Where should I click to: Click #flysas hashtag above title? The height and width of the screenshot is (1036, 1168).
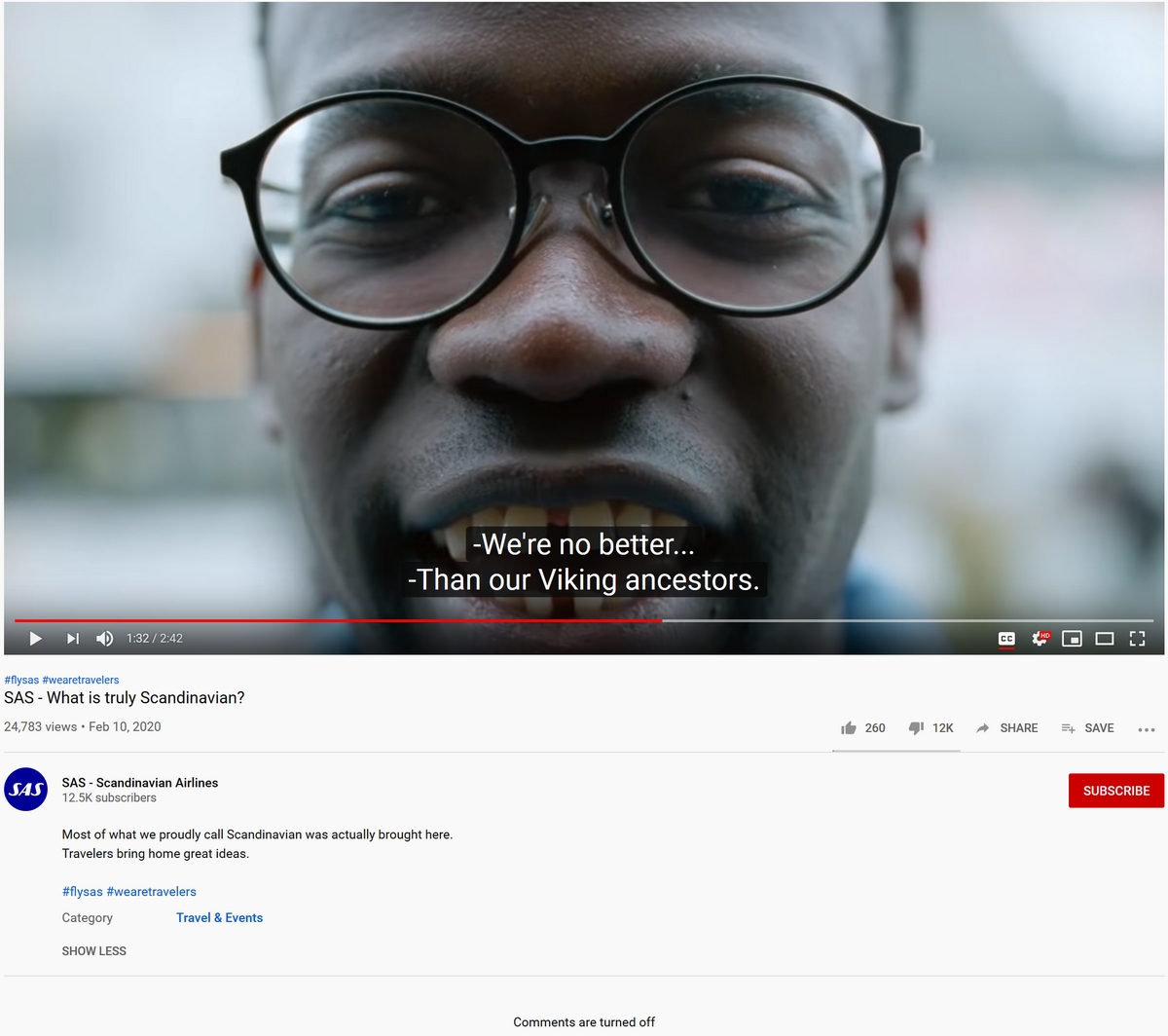coord(21,680)
